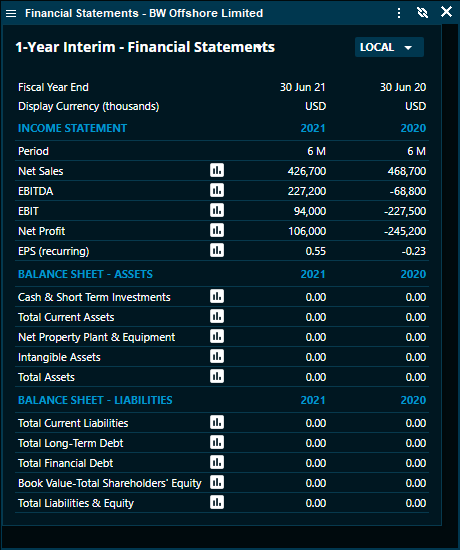The height and width of the screenshot is (550, 460).
Task: Click the Net Profit row label
Action: pos(41,231)
